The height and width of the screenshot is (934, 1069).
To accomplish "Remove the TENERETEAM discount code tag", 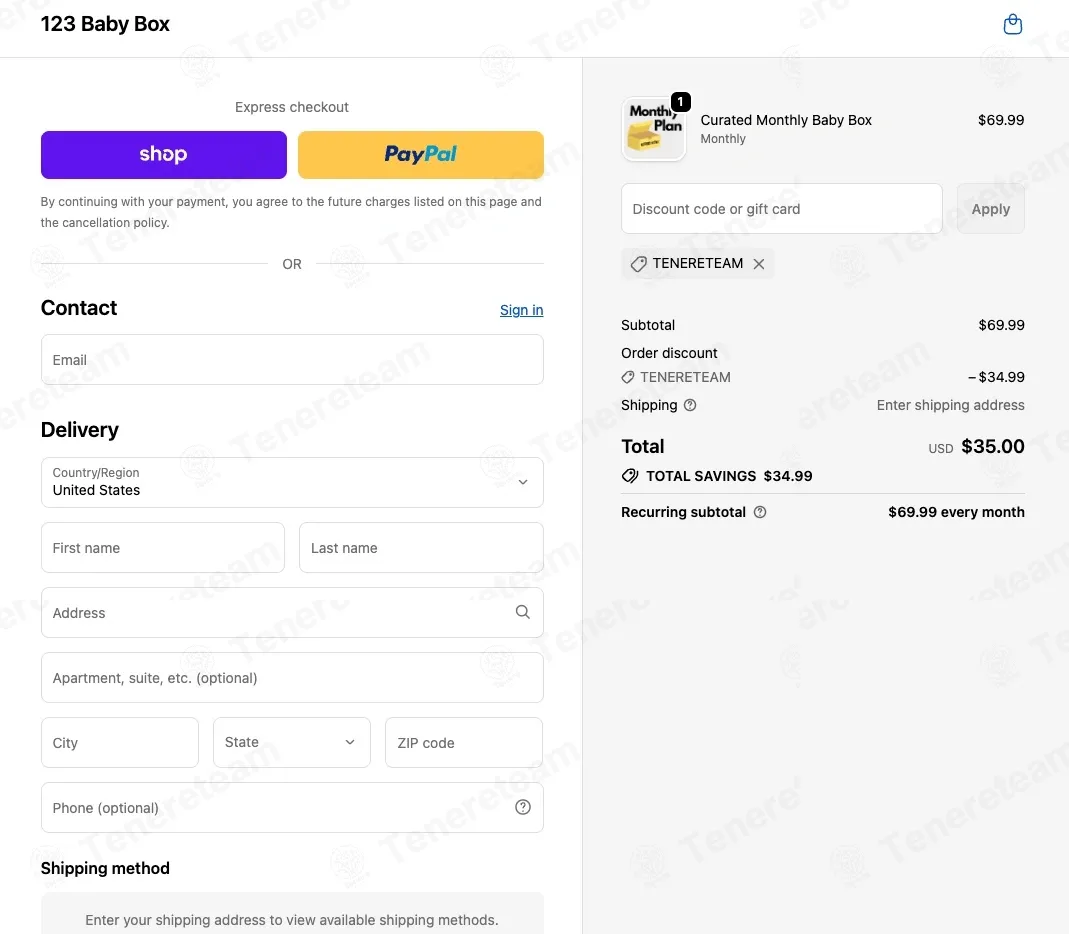I will 759,264.
